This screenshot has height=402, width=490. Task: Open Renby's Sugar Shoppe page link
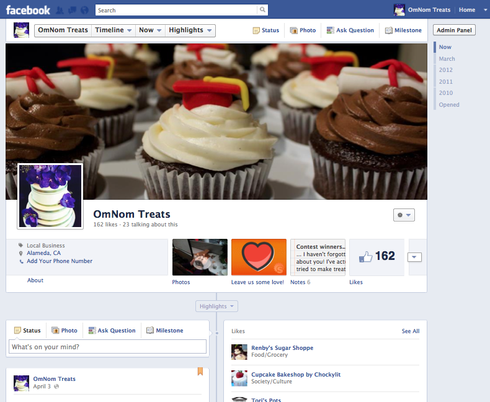click(x=282, y=348)
